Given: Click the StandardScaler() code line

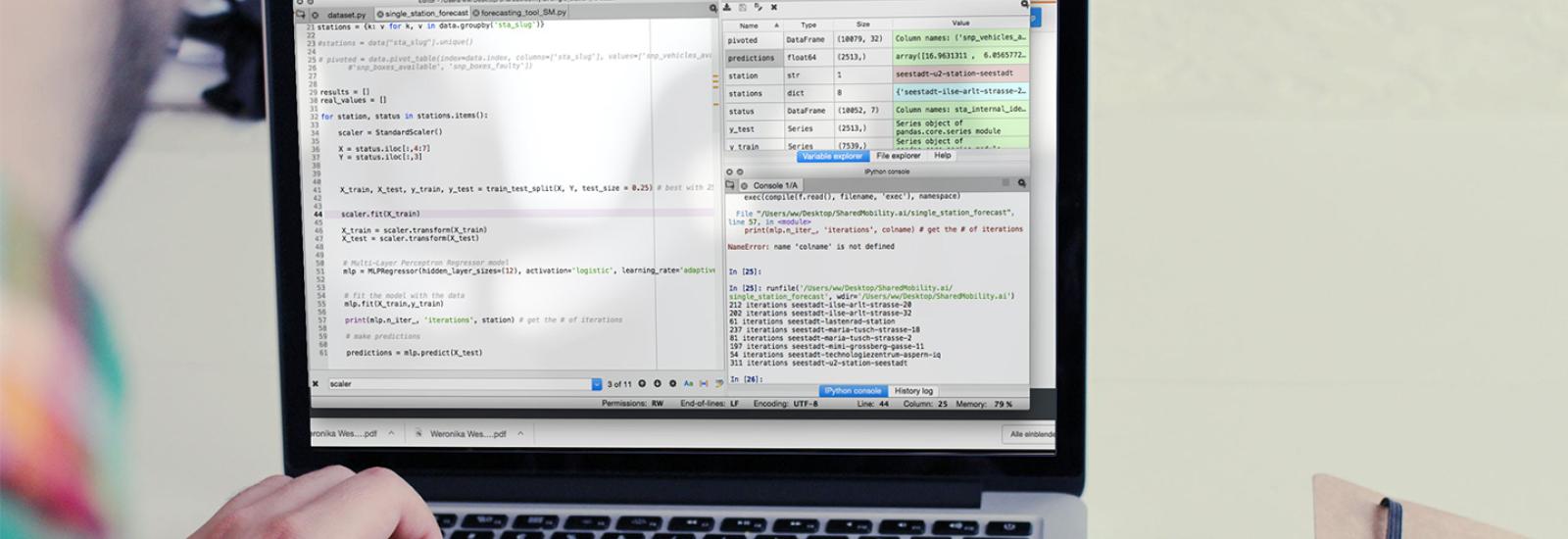Looking at the screenshot, I should (390, 132).
